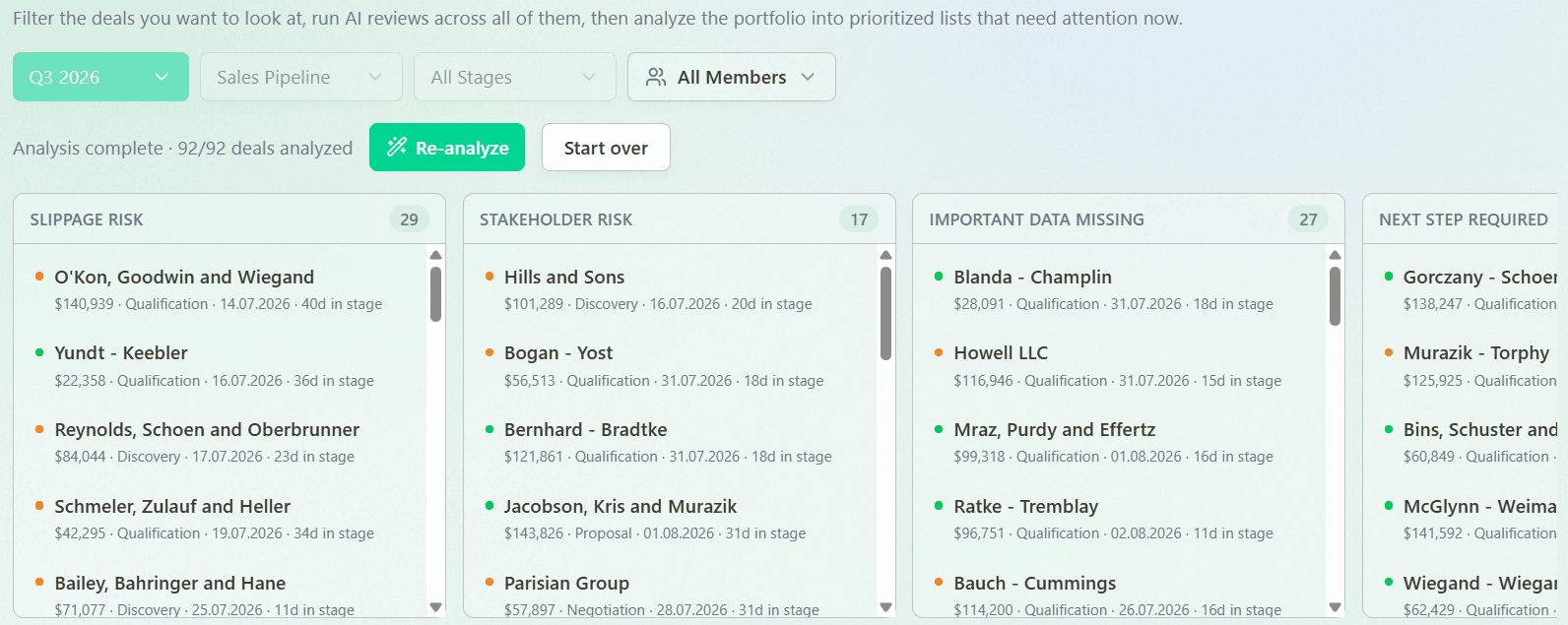Viewport: 1568px width, 625px height.
Task: Click the $101,289 Hills and Sons details line
Action: tap(658, 304)
